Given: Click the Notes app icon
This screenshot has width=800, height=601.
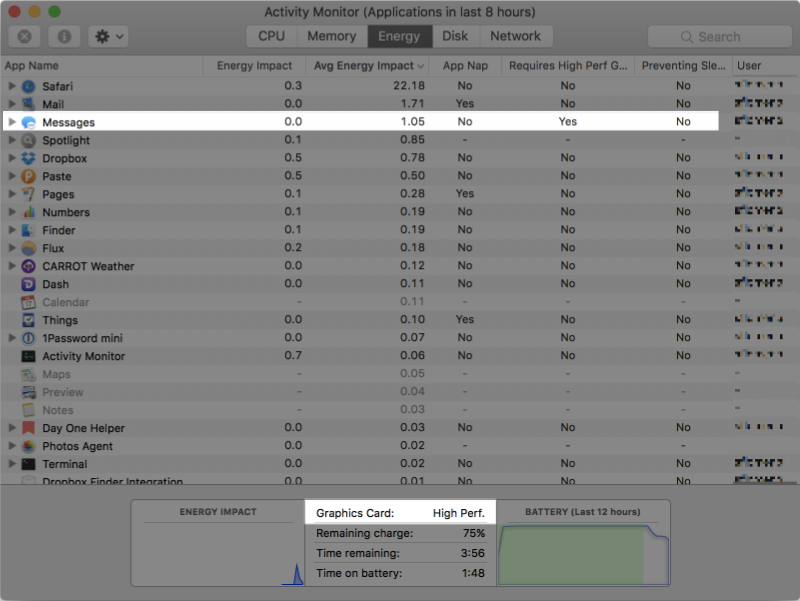Looking at the screenshot, I should pos(29,410).
